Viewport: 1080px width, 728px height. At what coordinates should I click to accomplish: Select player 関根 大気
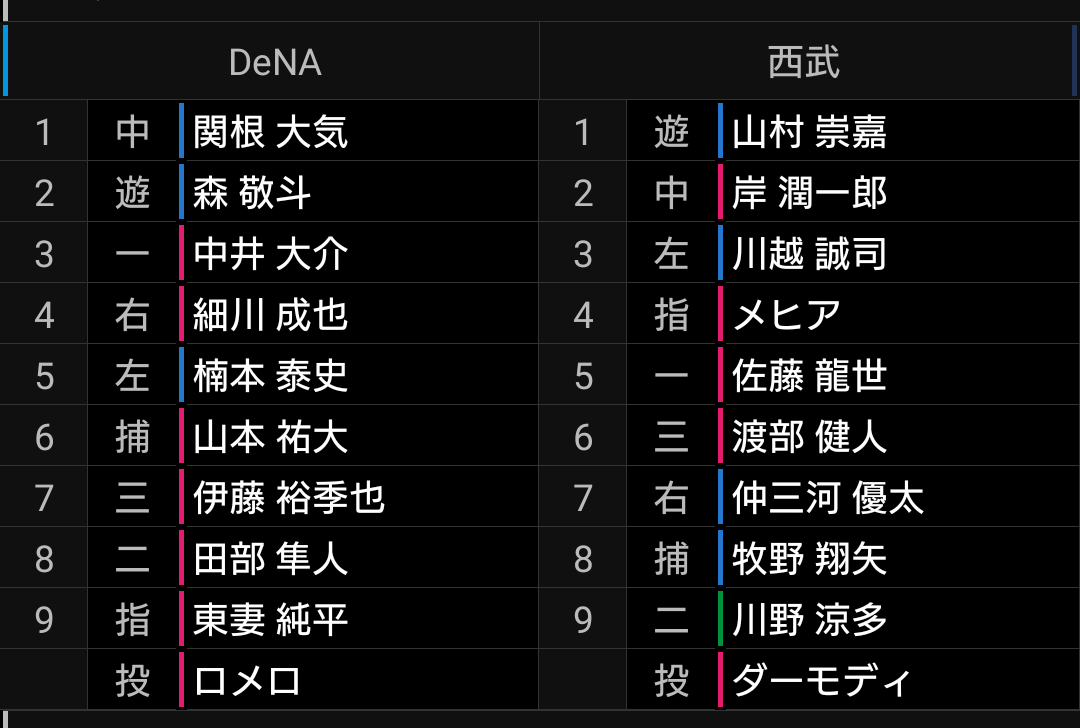coord(270,132)
